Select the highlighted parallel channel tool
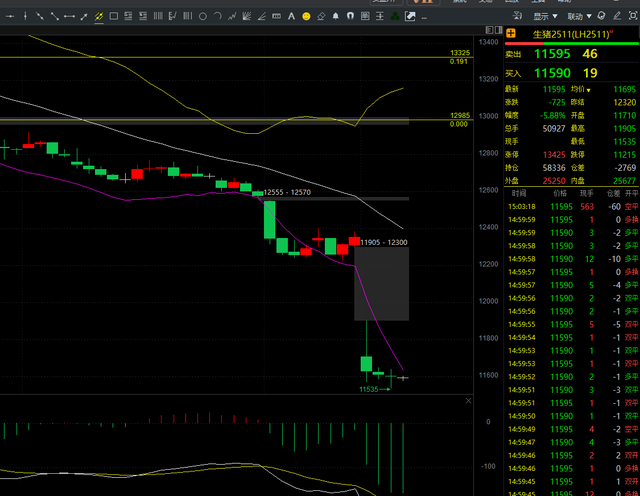640x496 pixels. (99, 16)
